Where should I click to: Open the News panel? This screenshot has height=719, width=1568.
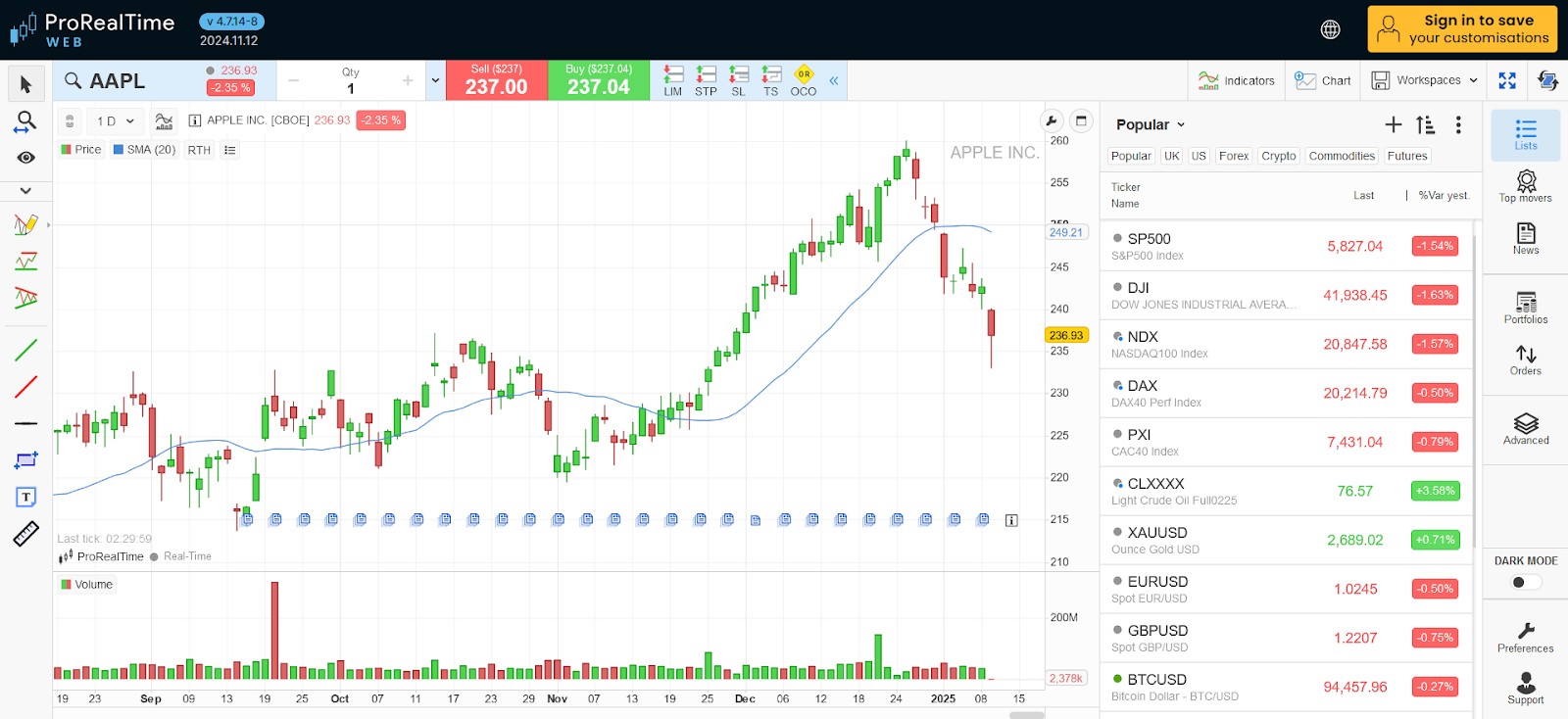1526,238
